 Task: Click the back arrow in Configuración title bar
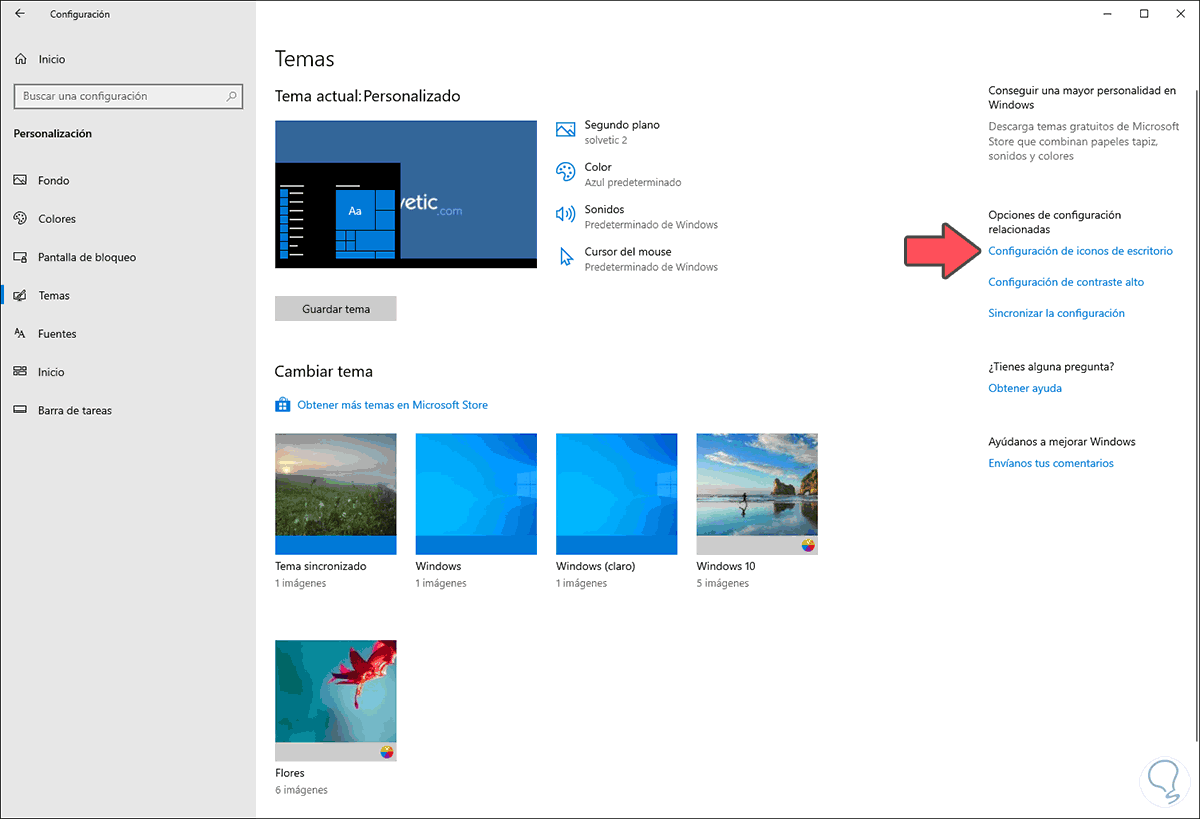point(20,14)
